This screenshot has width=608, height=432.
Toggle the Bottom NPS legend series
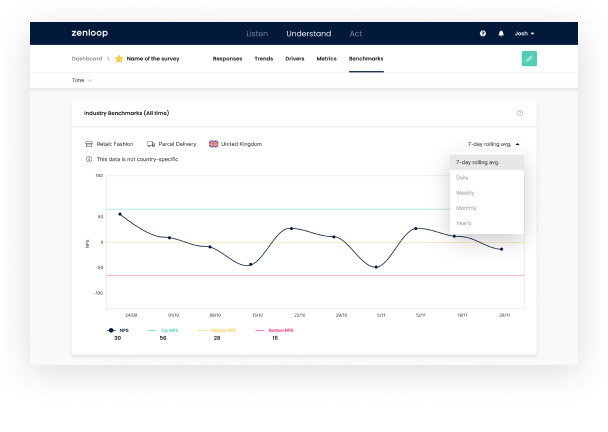[x=274, y=330]
